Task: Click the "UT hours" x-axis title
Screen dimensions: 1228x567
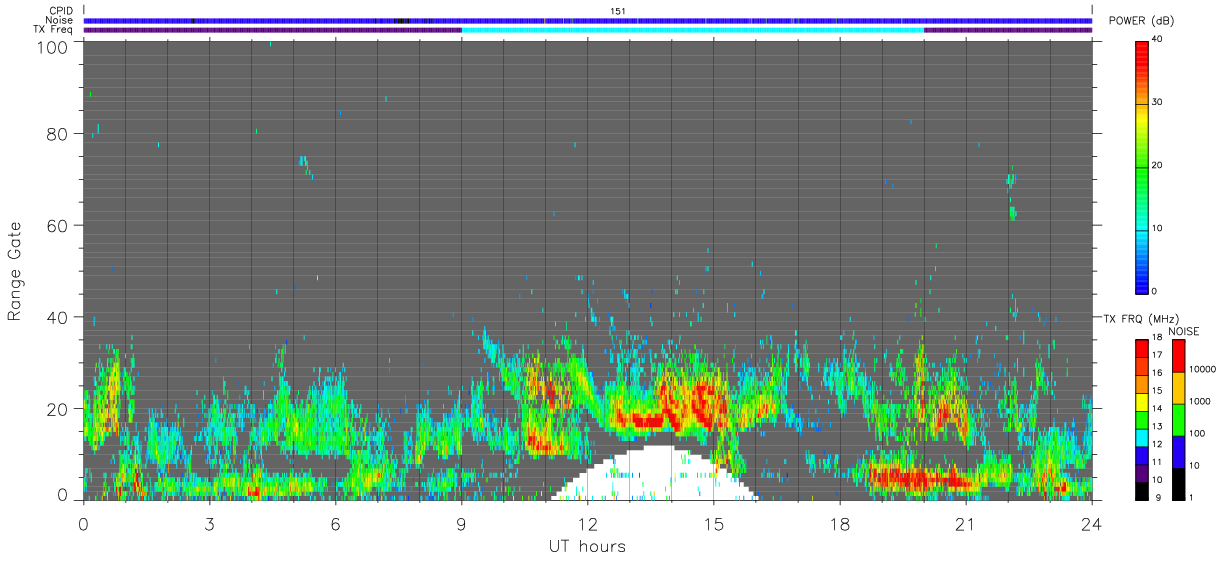Action: (586, 546)
